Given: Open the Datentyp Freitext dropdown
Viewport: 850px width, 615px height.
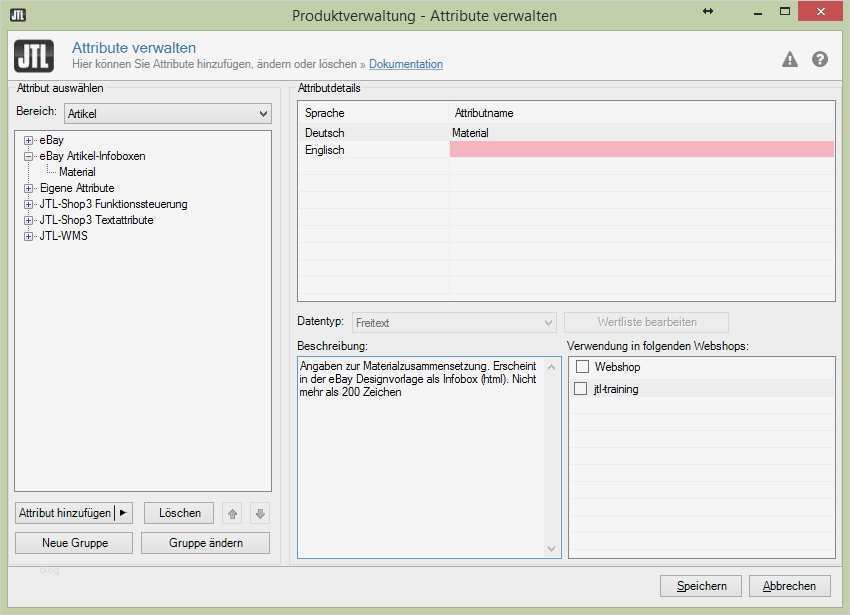Looking at the screenshot, I should point(454,323).
